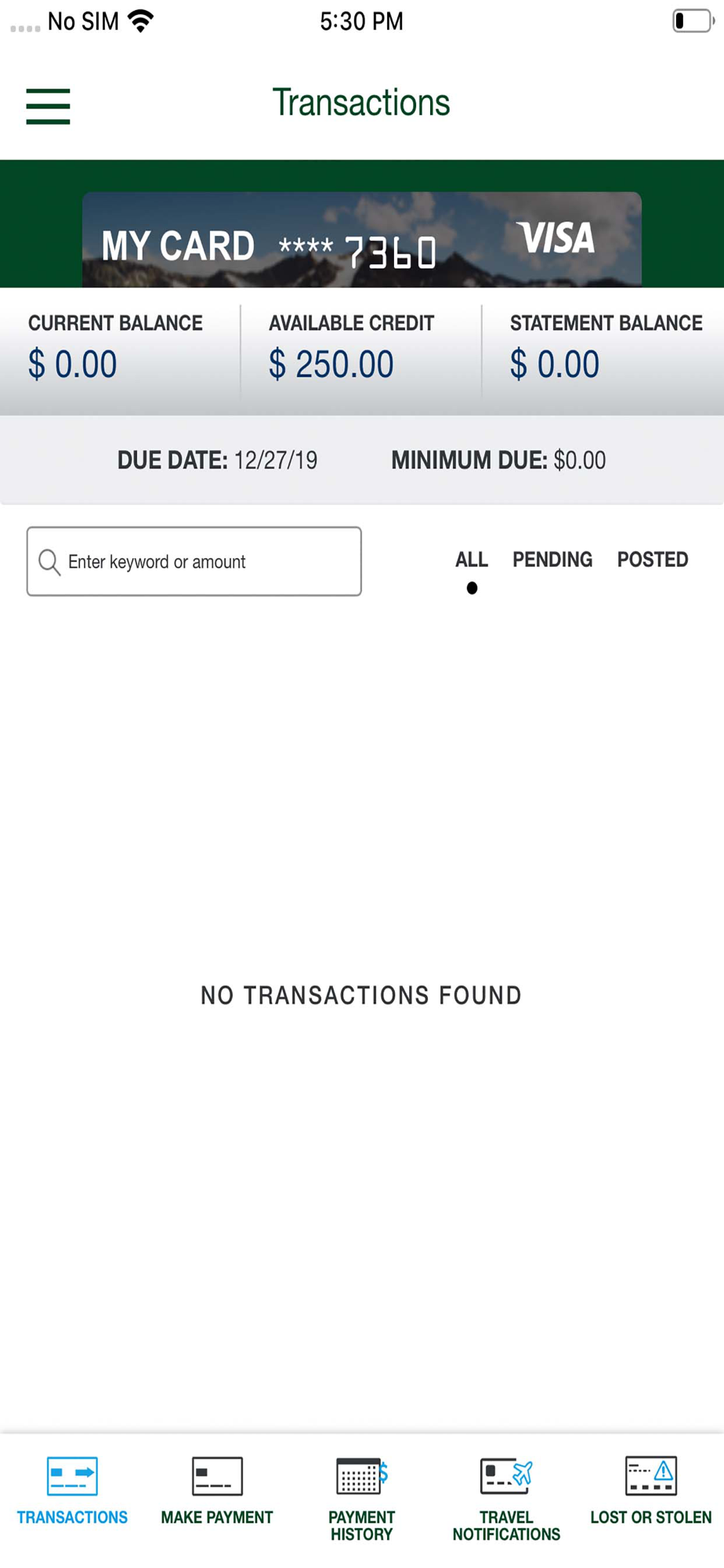Tap the Transactions page title
This screenshot has width=724, height=1568.
[361, 103]
